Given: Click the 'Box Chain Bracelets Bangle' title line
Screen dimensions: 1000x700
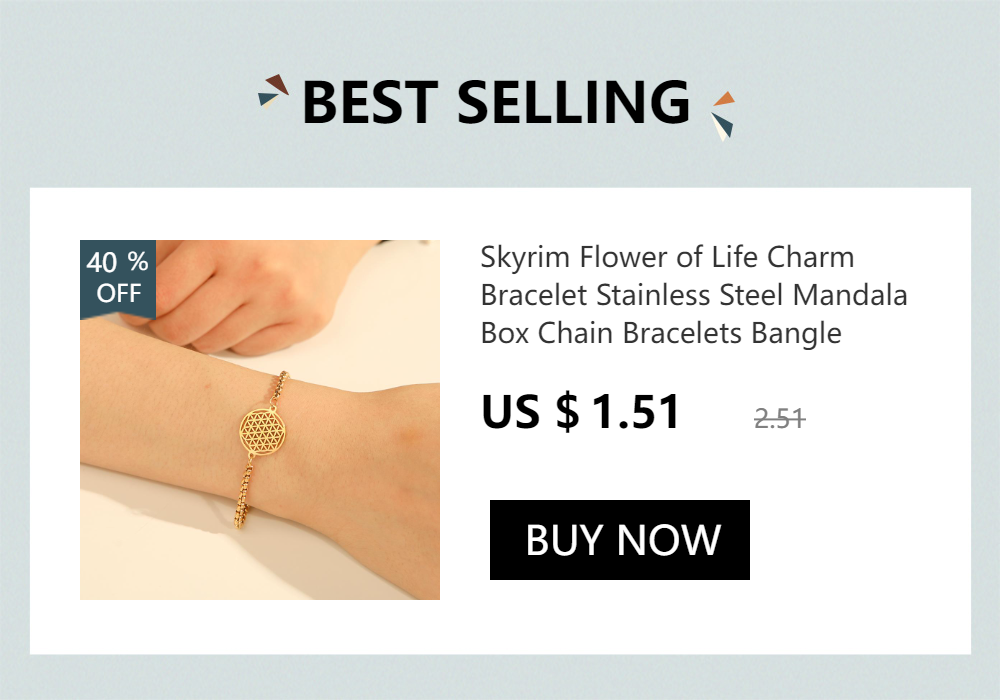Looking at the screenshot, I should click(661, 333).
